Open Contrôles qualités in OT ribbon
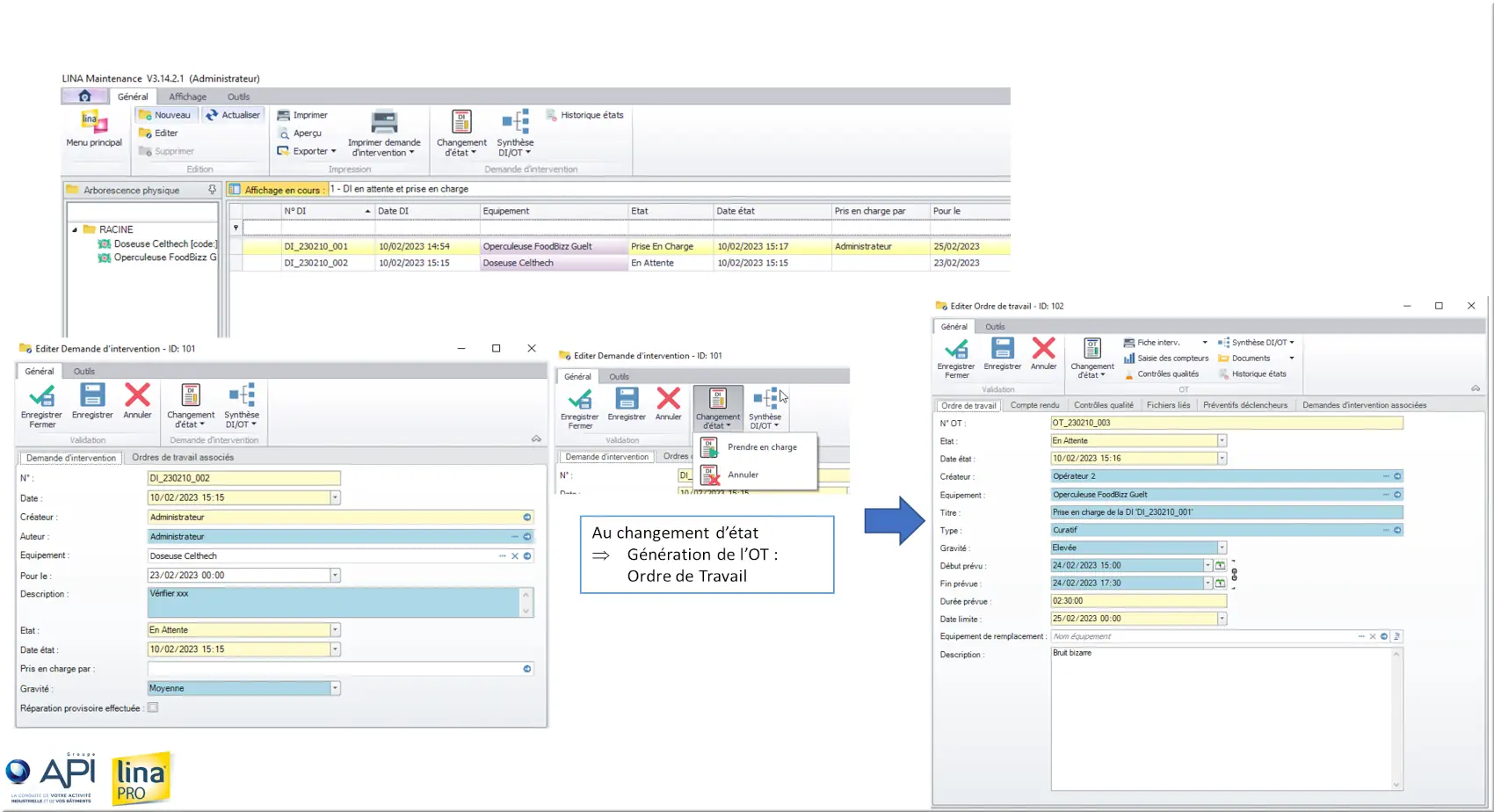Viewport: 1494px width, 812px height. 1161,374
